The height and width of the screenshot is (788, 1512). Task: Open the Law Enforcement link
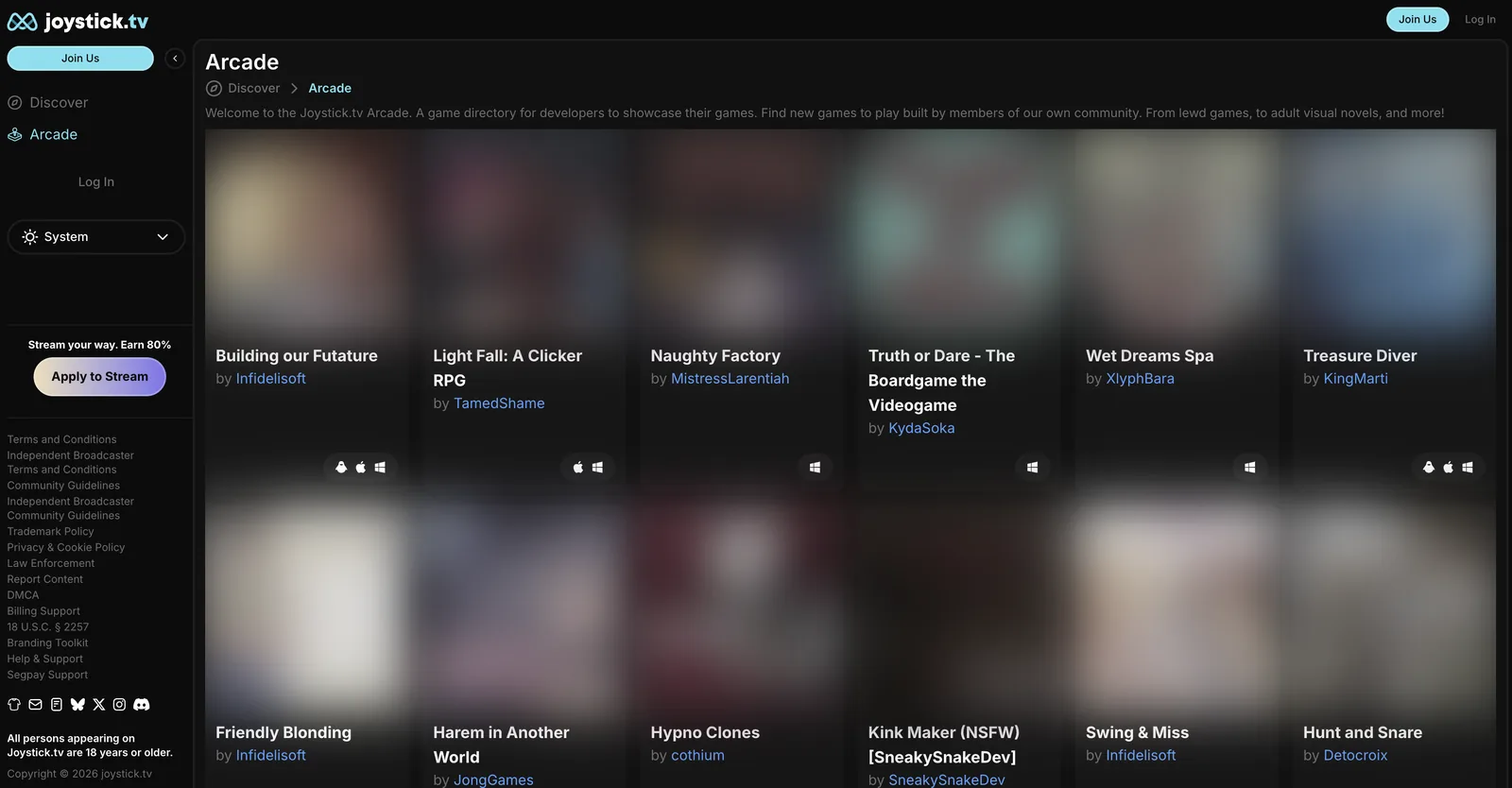(51, 564)
